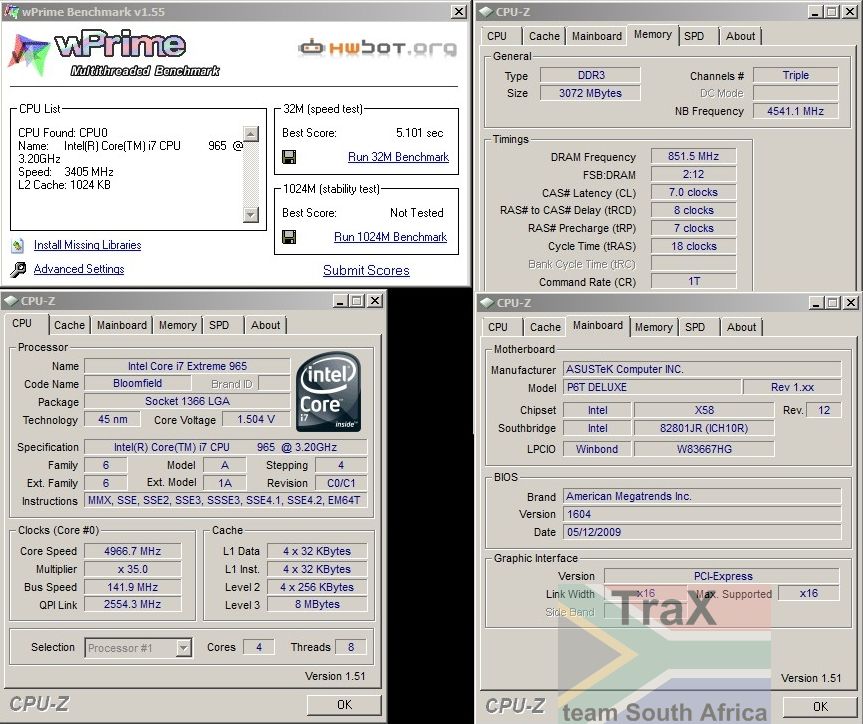Click CPU-Z icon in Mainboard window title bar
Screen dimensions: 863x724
pos(487,303)
